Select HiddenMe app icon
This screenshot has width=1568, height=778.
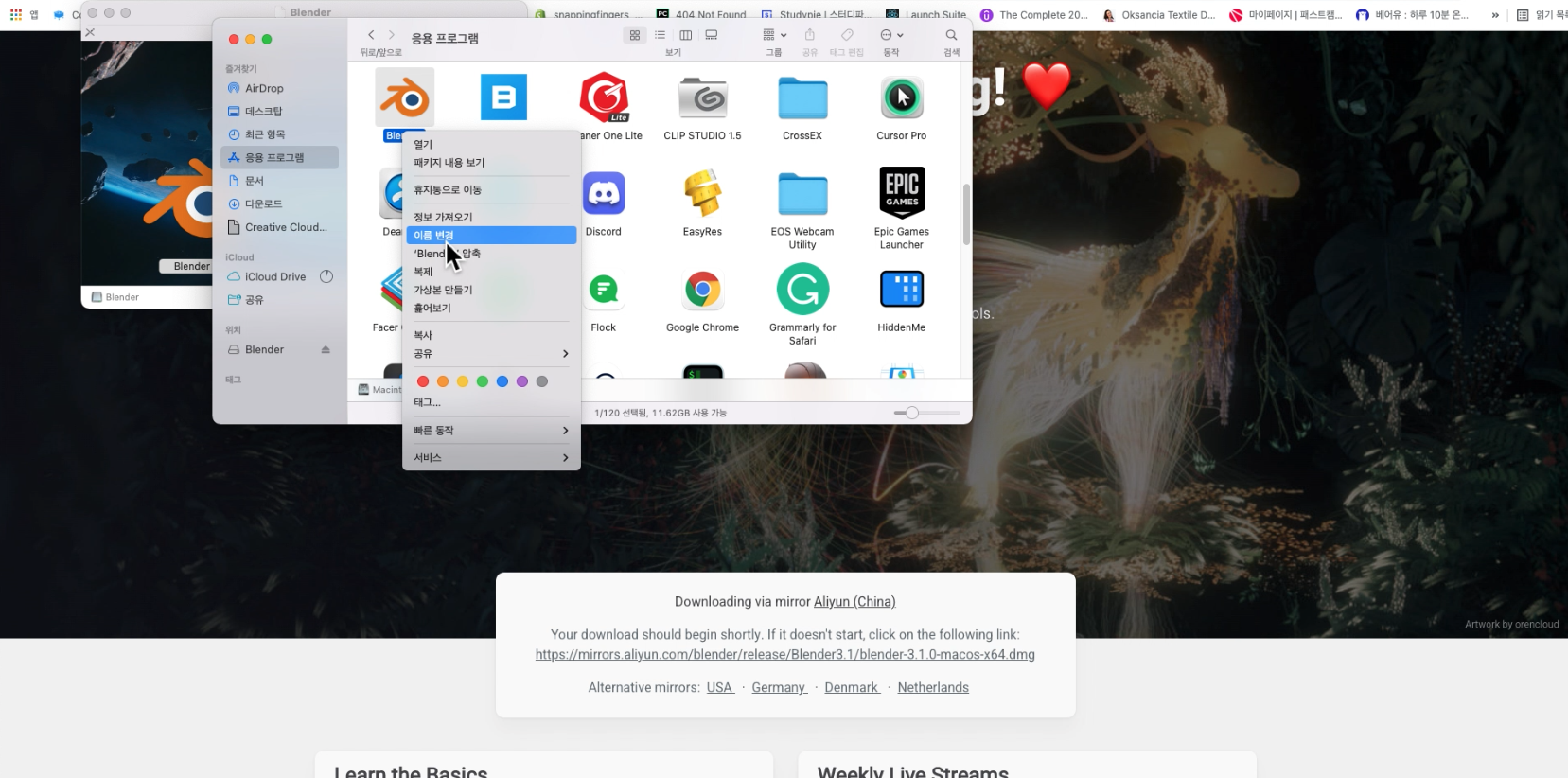pyautogui.click(x=902, y=289)
